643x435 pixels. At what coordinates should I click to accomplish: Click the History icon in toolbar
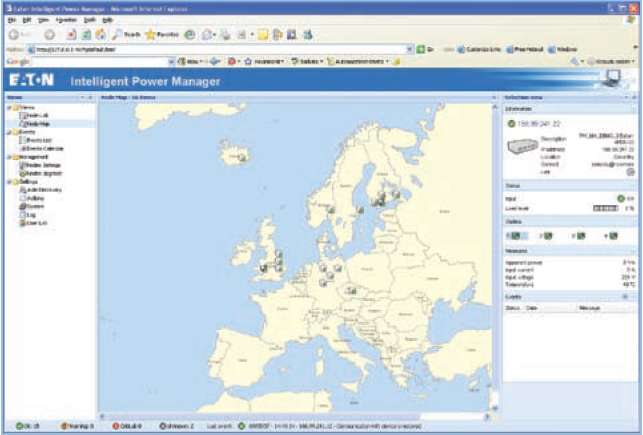click(x=189, y=35)
